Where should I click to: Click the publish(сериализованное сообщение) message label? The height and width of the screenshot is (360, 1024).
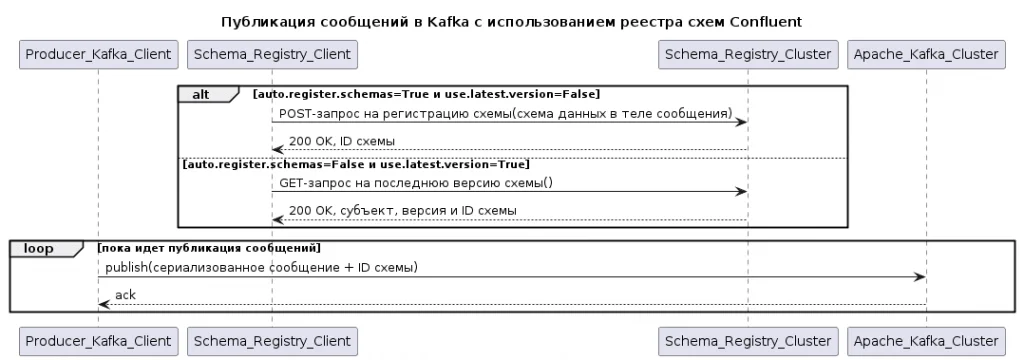pyautogui.click(x=261, y=267)
